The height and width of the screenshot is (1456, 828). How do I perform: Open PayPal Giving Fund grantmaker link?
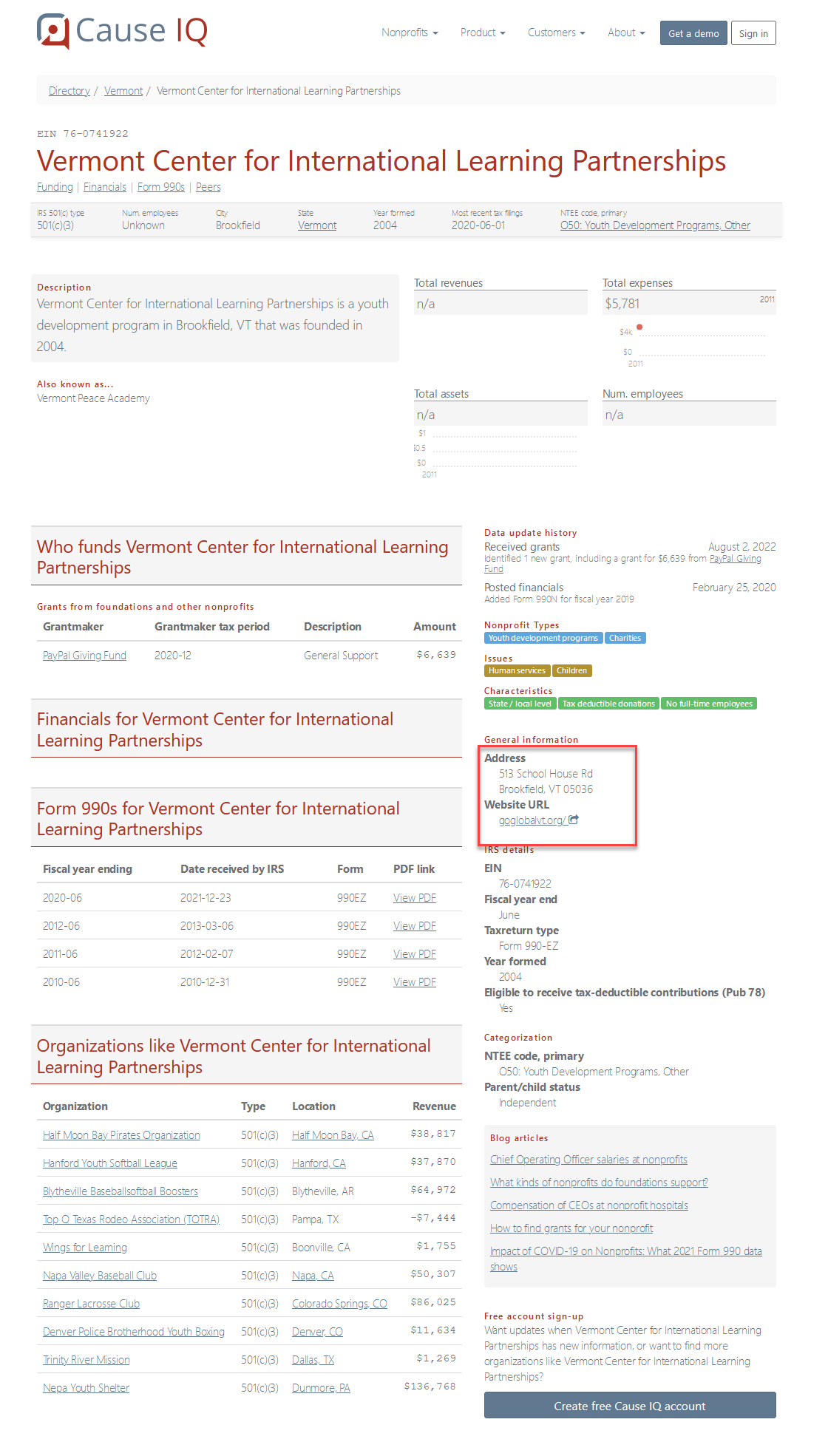[84, 656]
